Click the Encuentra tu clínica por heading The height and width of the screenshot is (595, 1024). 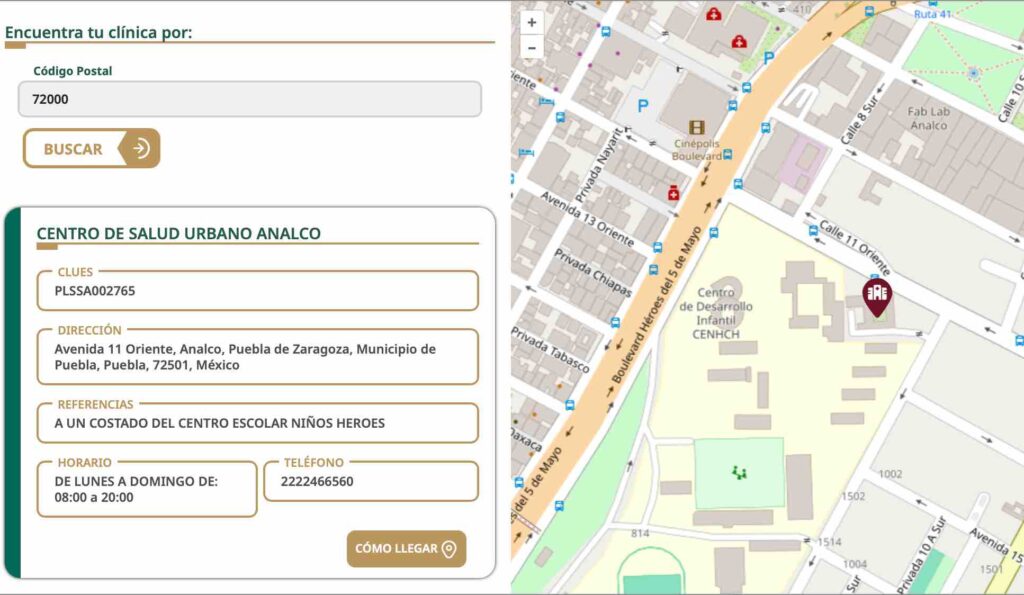[x=99, y=32]
